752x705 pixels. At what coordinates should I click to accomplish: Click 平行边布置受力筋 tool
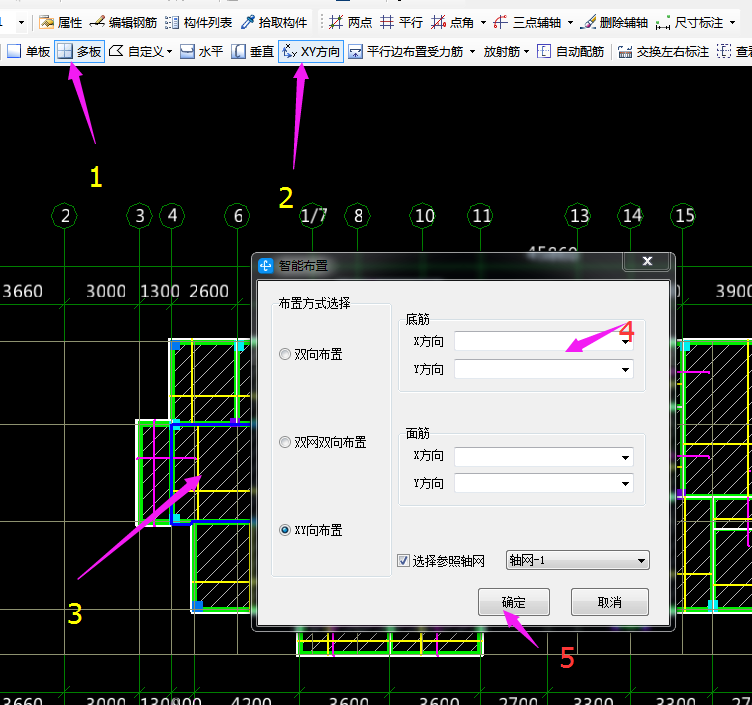click(406, 51)
